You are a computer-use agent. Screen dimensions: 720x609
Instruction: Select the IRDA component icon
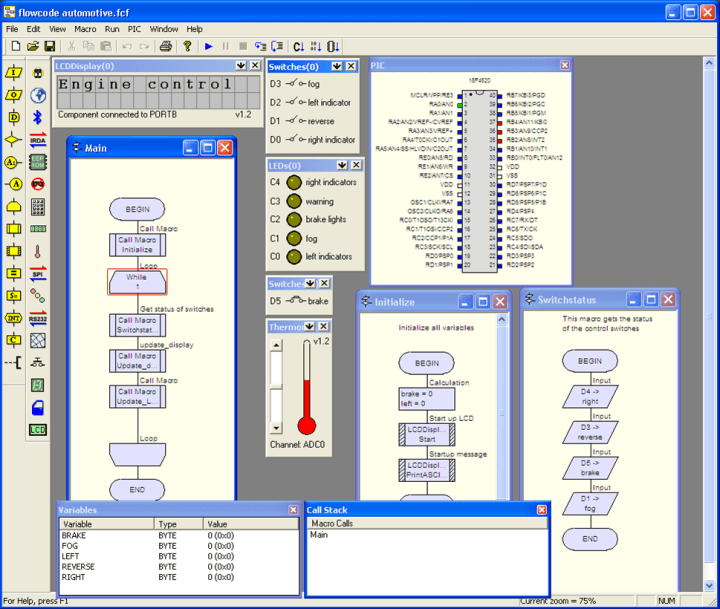point(38,139)
